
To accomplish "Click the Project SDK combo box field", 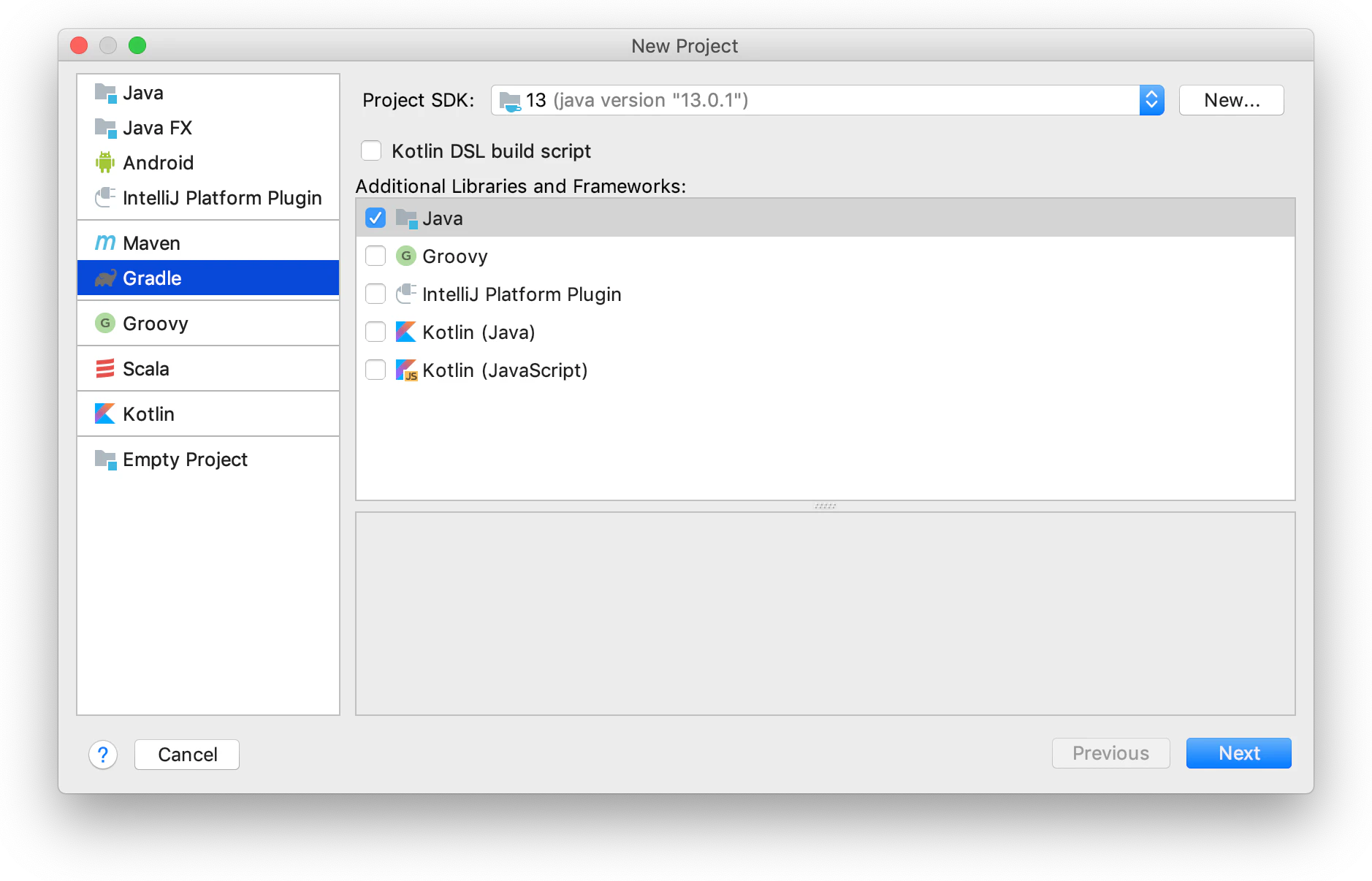I will click(827, 100).
